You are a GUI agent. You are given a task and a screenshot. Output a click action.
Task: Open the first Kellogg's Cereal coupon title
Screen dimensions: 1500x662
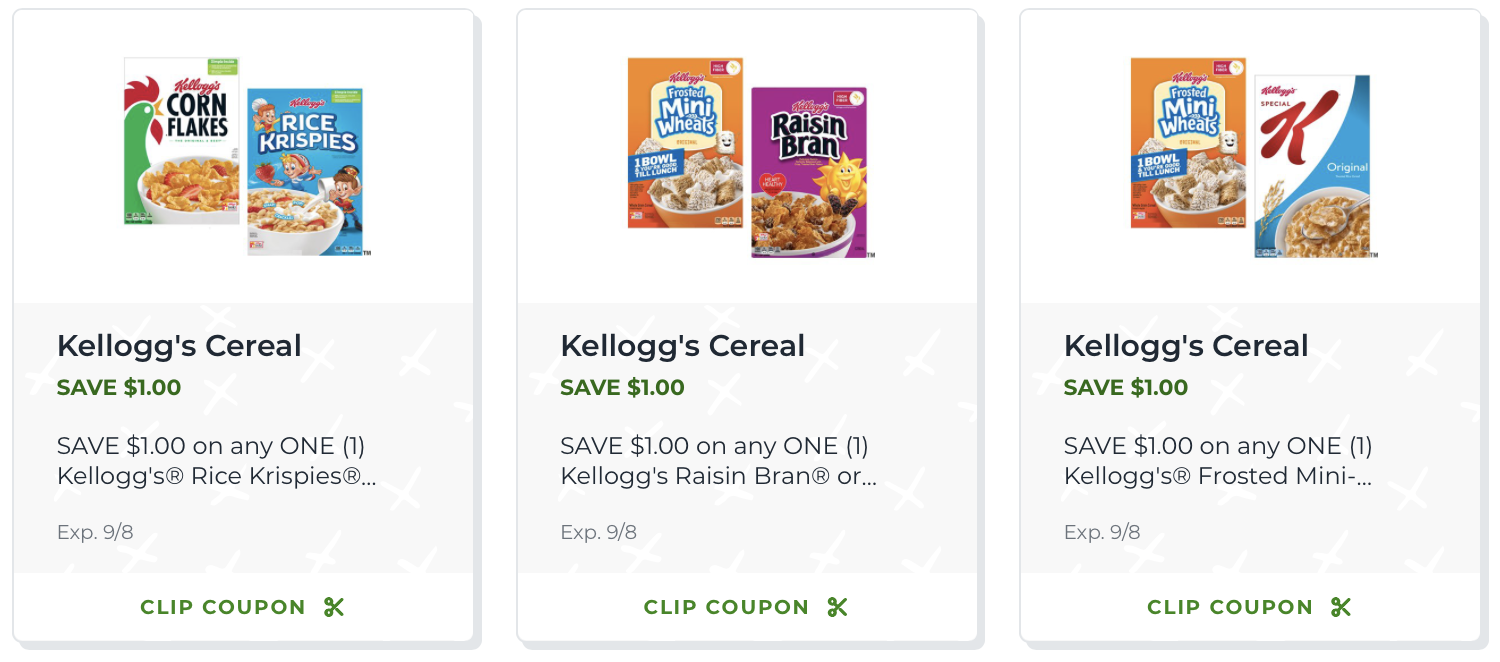tap(180, 345)
